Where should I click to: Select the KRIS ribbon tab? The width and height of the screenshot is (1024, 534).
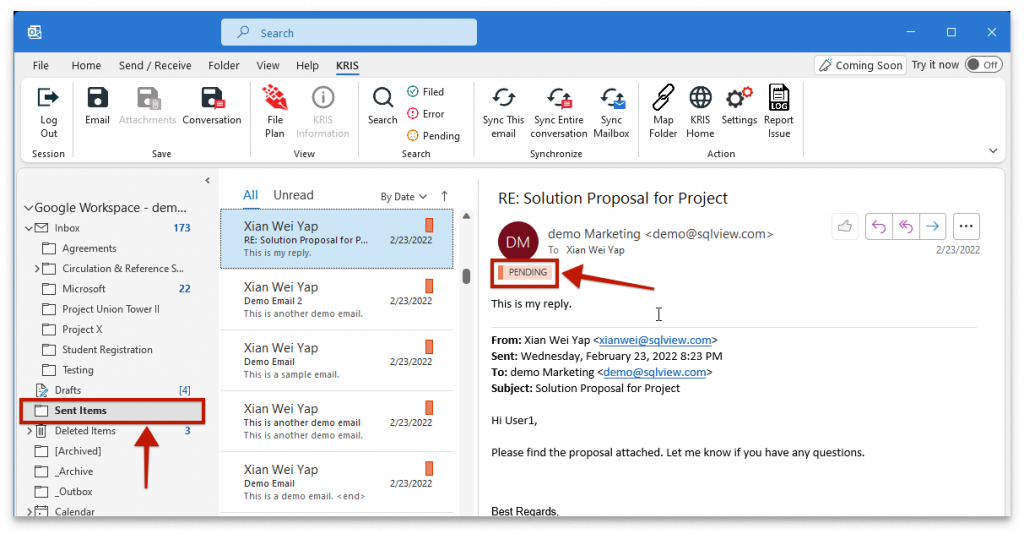(x=347, y=65)
